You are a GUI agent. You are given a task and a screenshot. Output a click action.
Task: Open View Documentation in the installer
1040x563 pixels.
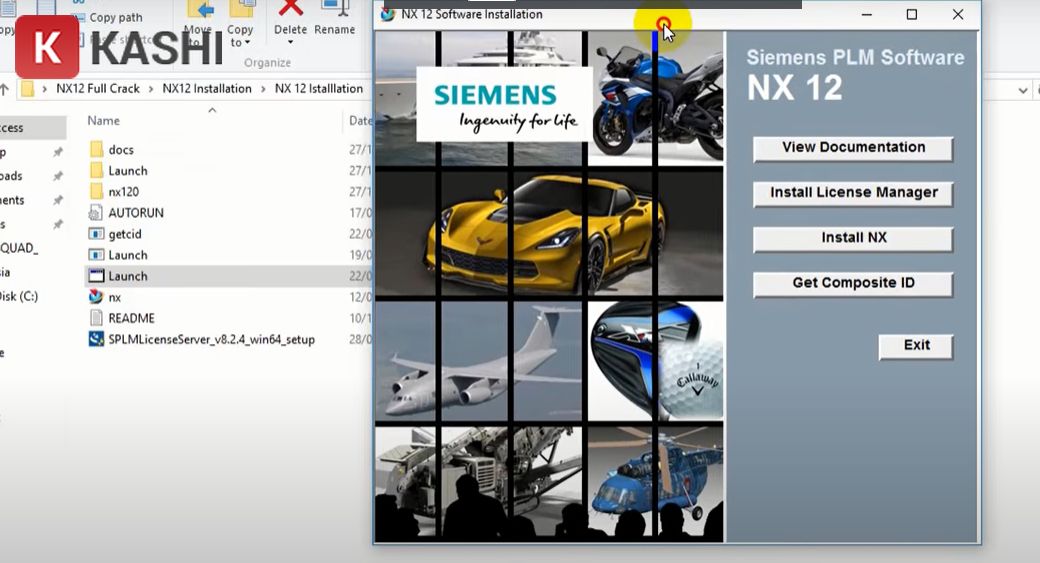tap(853, 148)
